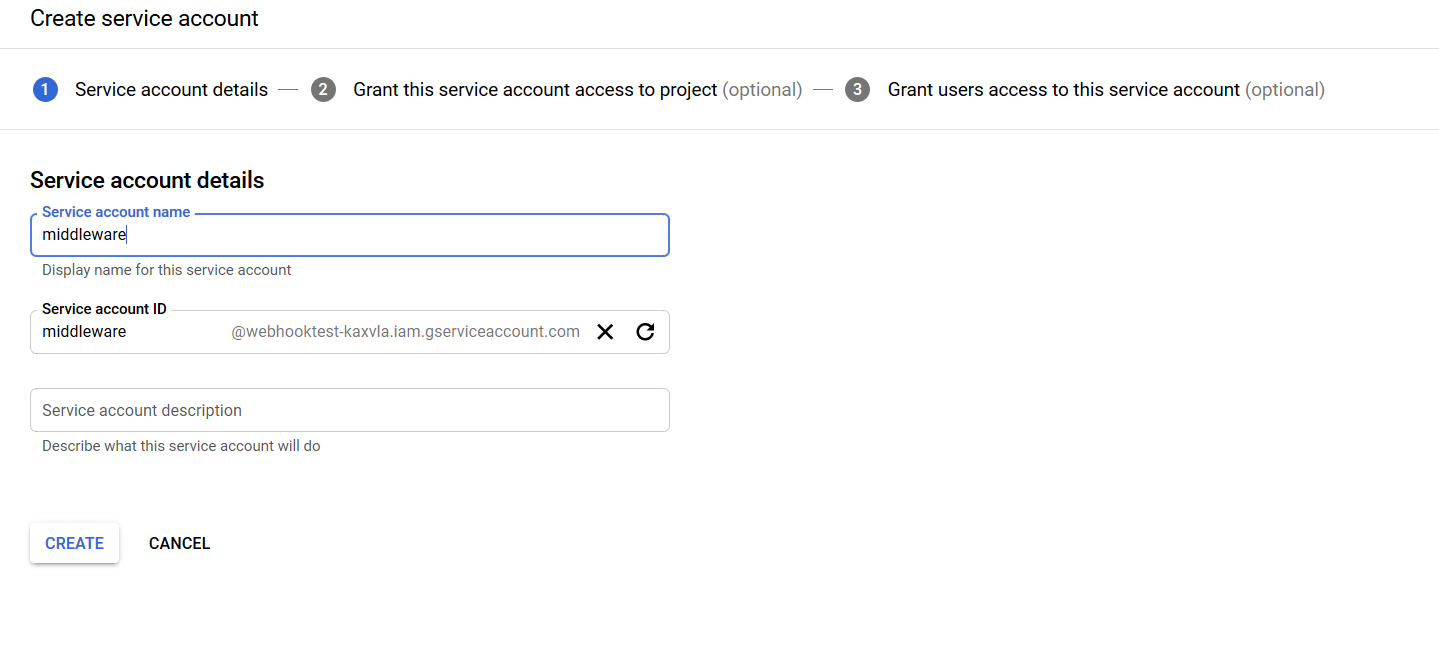Viewport: 1439px width, 658px height.
Task: Select the "Service account details" step label
Action: pyautogui.click(x=171, y=90)
